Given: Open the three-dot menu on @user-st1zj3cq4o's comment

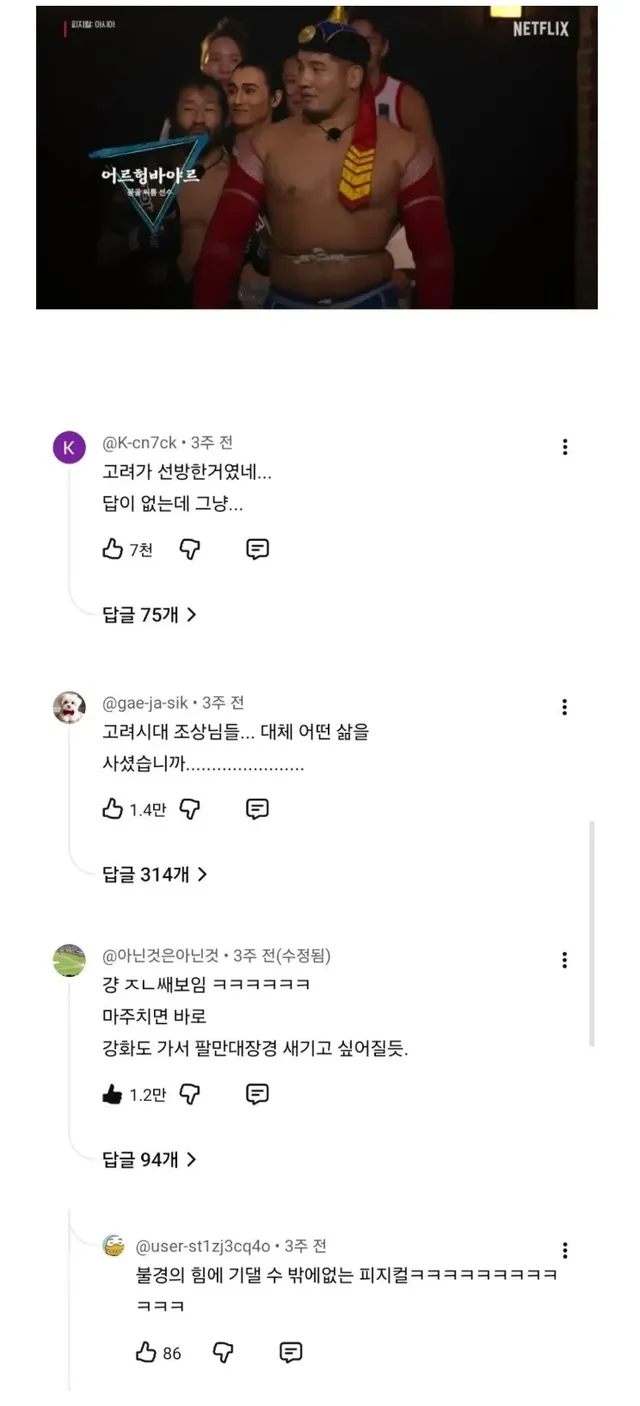Looking at the screenshot, I should pos(566,1250).
